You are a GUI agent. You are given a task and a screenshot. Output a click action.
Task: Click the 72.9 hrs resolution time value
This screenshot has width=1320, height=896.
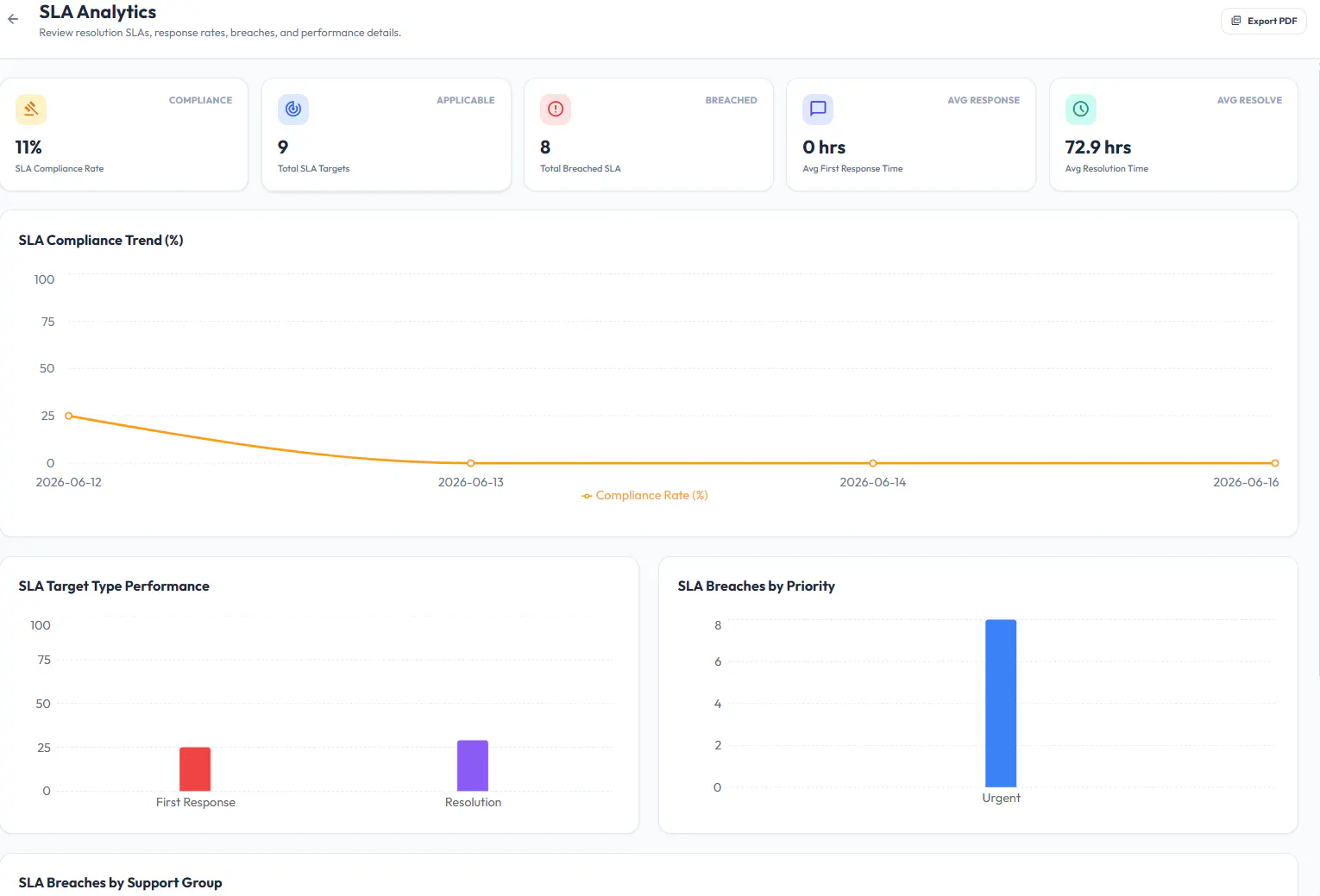pos(1097,147)
